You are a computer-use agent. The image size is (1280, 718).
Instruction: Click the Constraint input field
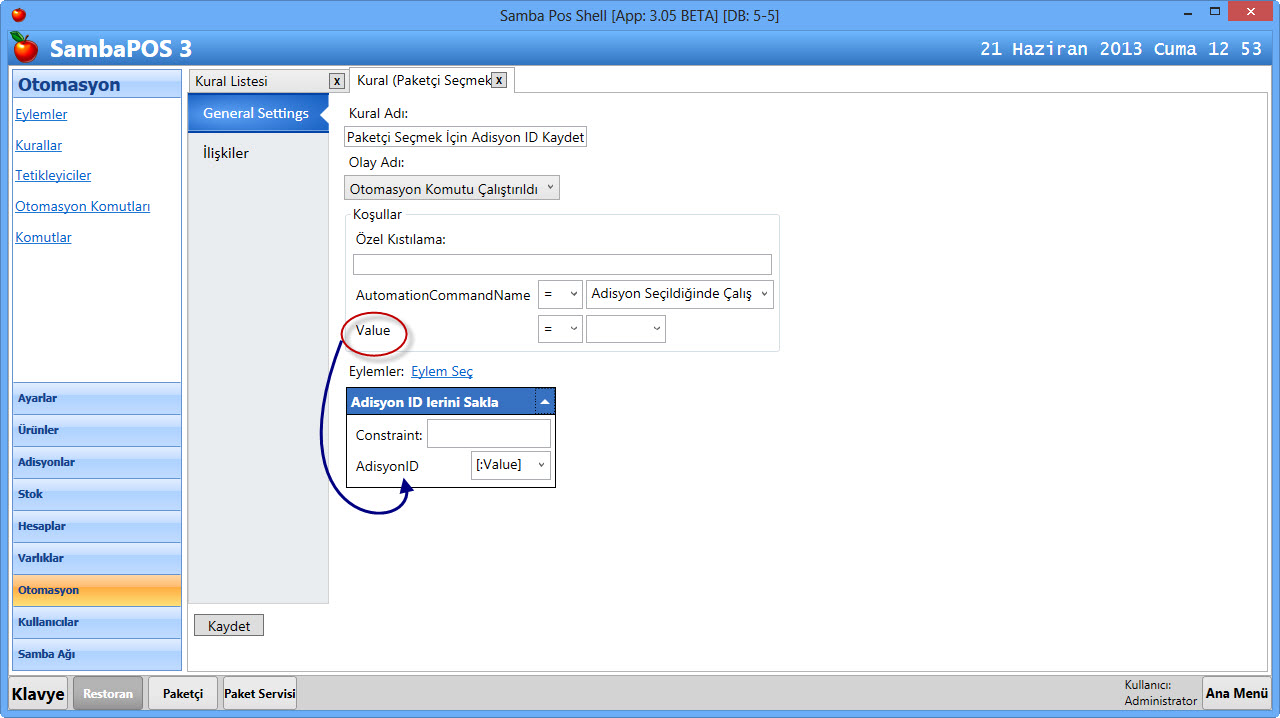488,433
